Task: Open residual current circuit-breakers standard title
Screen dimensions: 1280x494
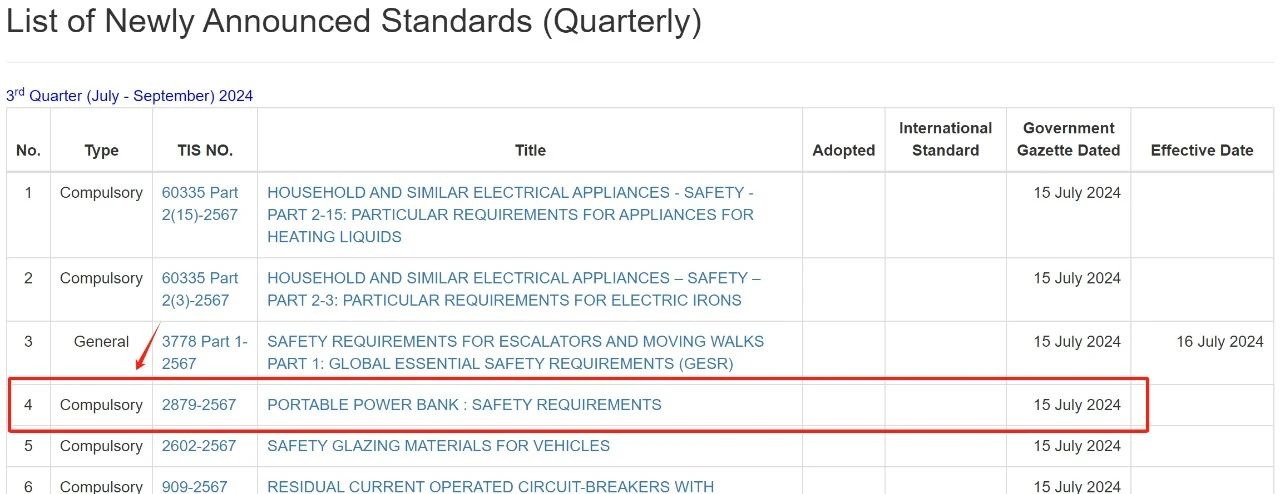Action: [490, 486]
